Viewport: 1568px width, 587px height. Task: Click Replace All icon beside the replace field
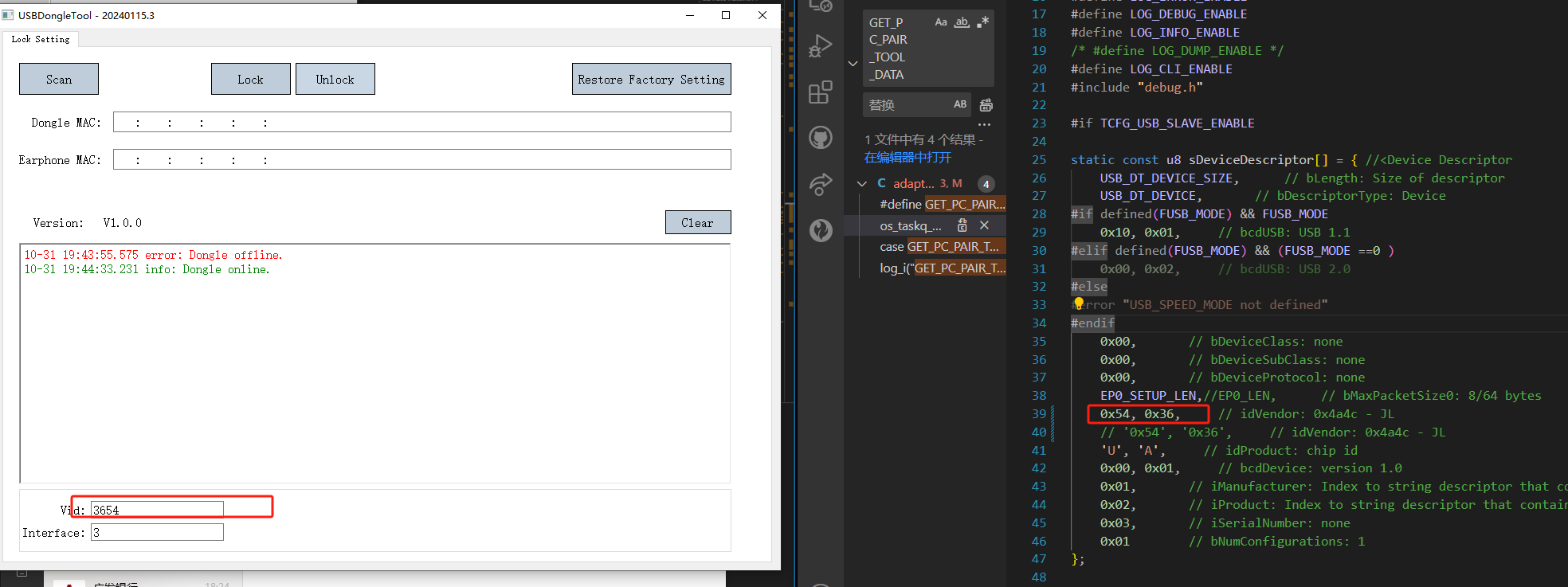click(x=986, y=105)
